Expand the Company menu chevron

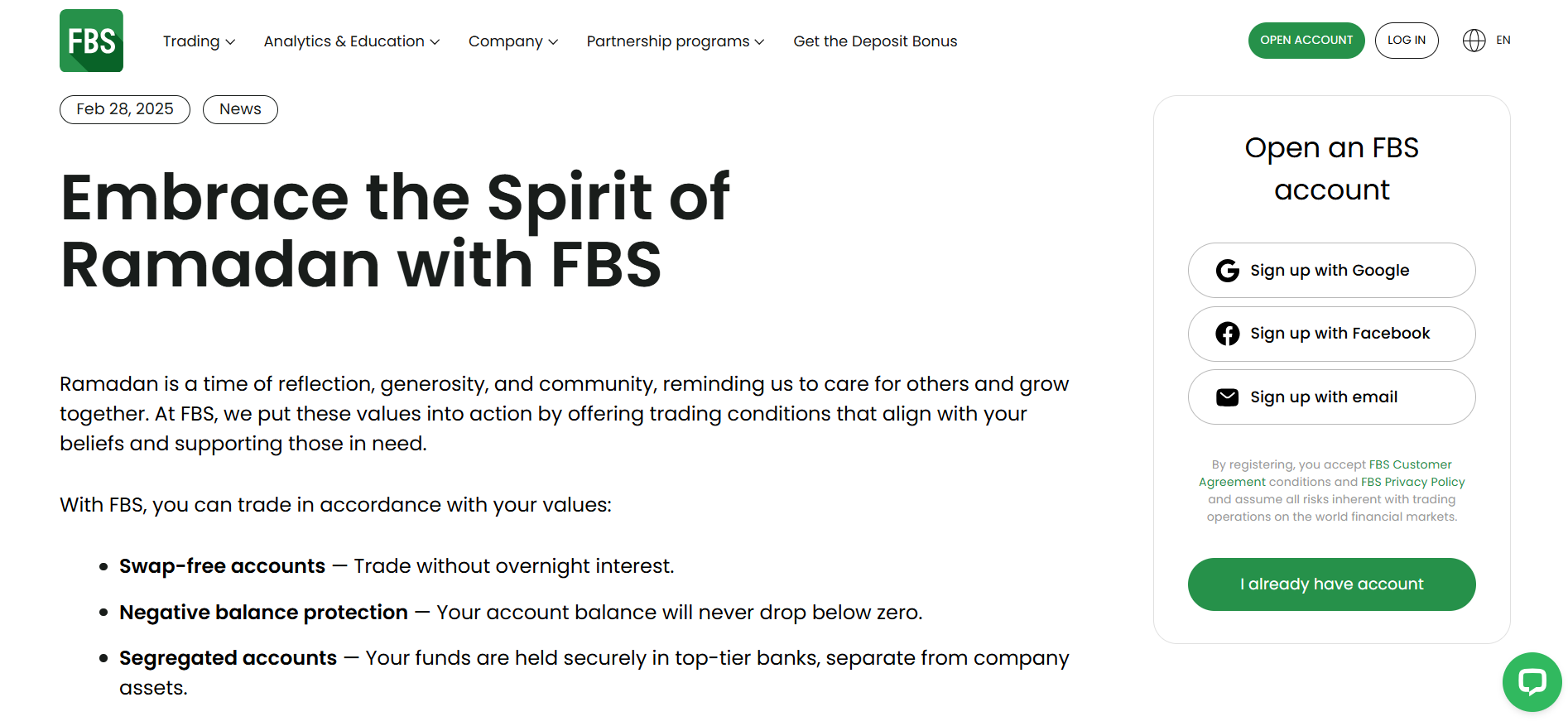[x=553, y=41]
